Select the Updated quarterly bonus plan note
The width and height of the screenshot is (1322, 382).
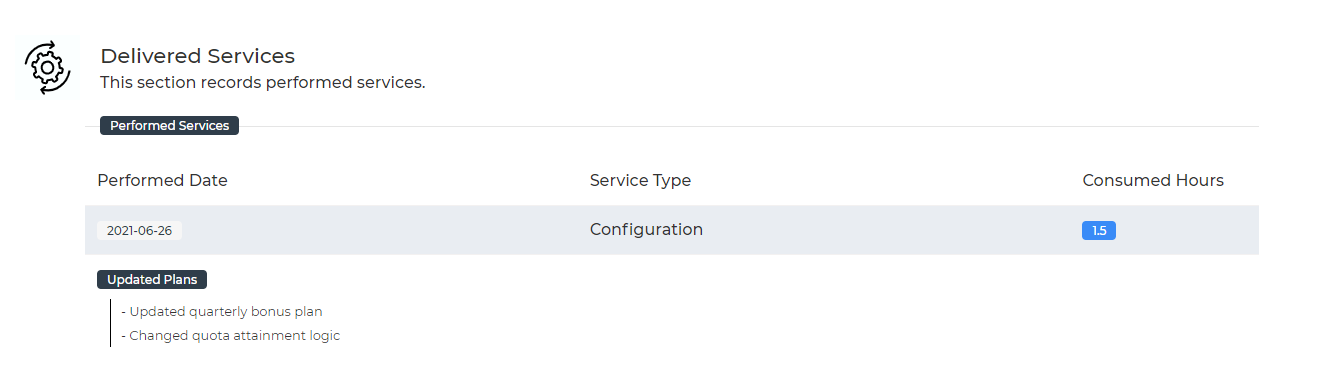tap(222, 312)
